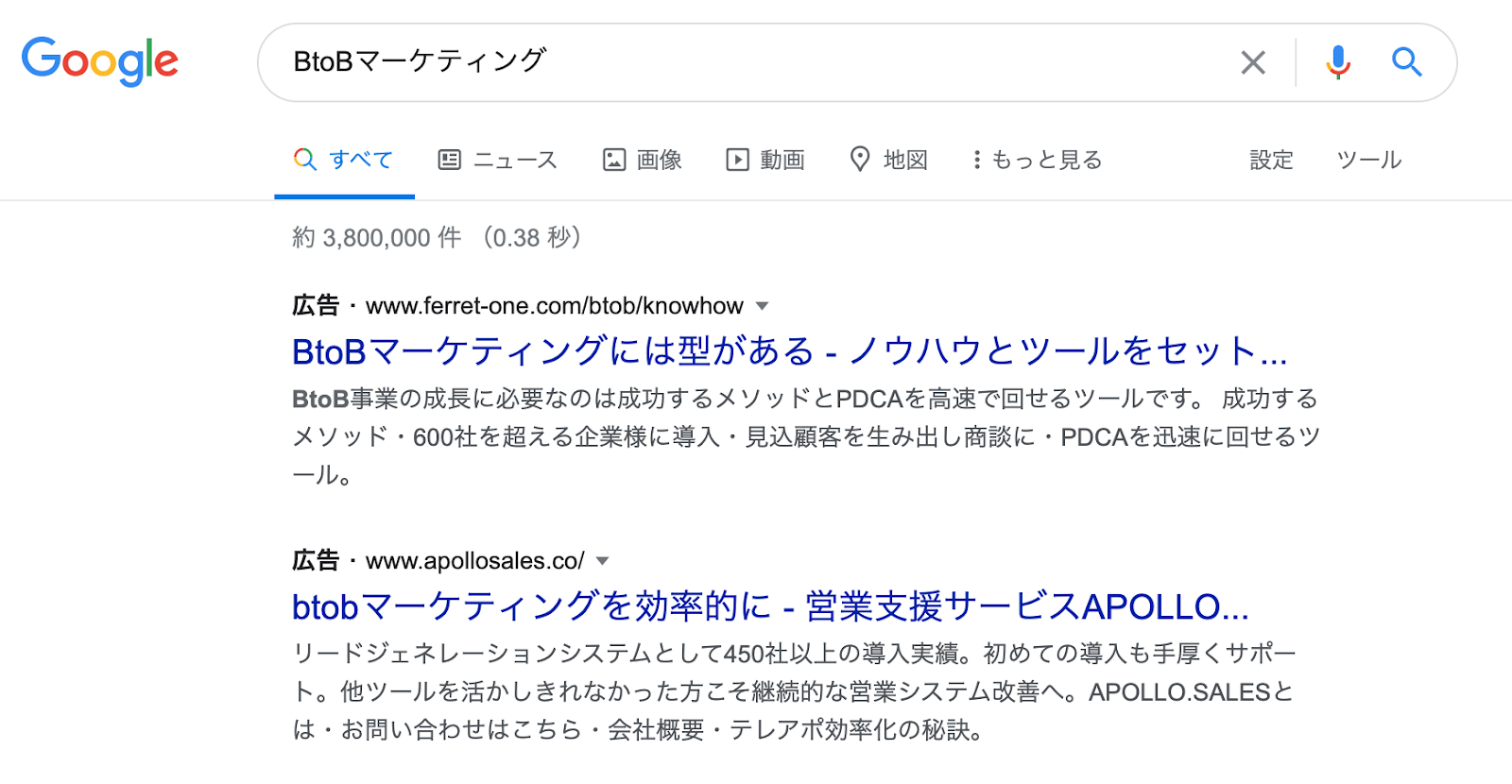This screenshot has width=1512, height=784.
Task: Expand the もっと見る menu
Action: click(1038, 160)
